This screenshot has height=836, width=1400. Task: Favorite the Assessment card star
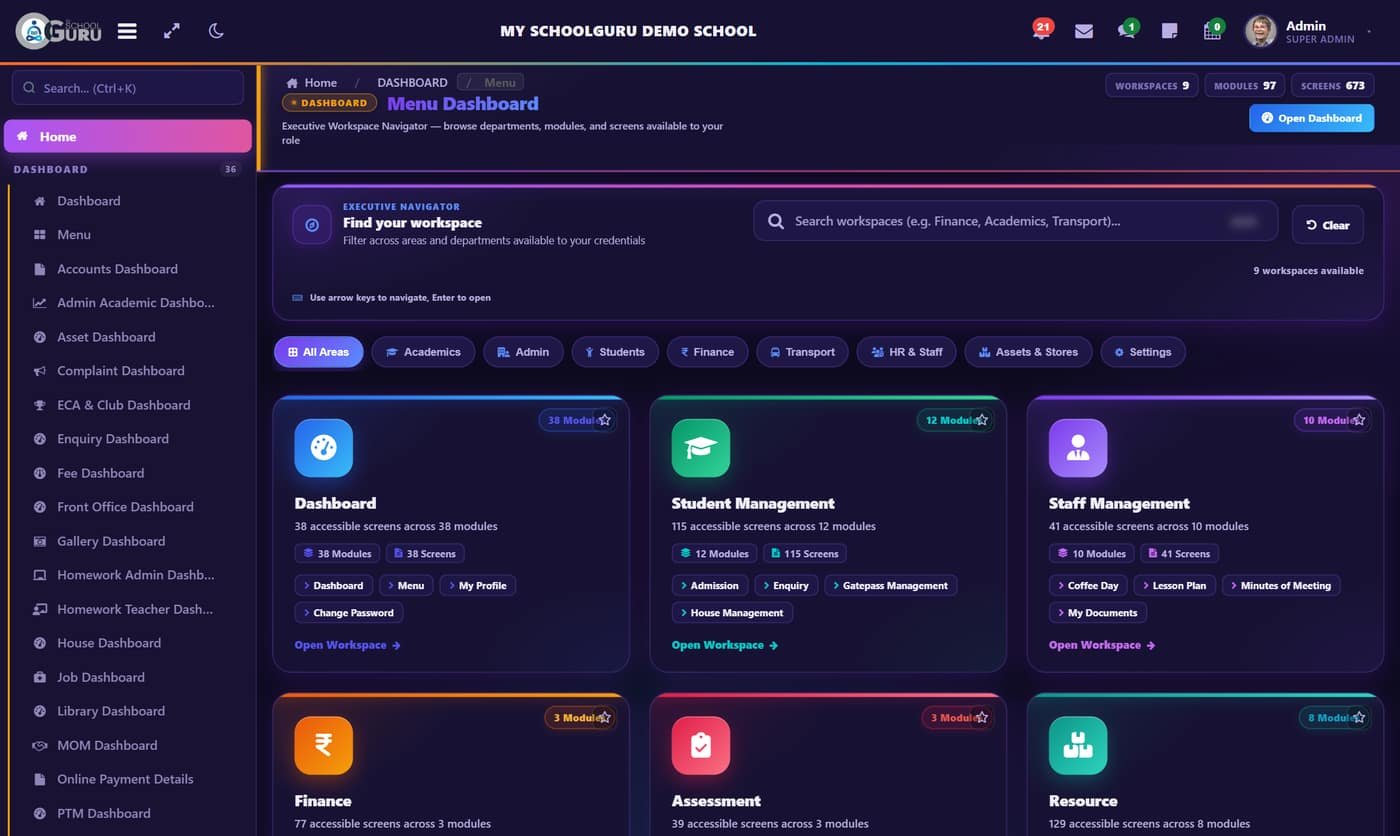(982, 717)
